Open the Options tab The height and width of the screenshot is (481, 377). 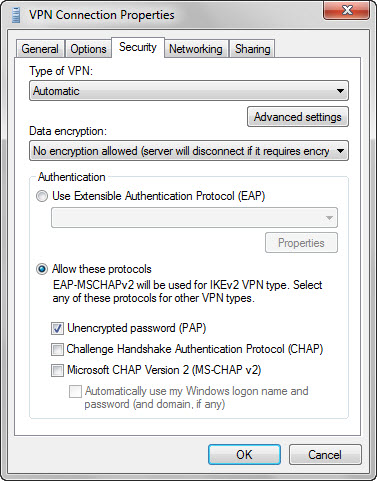point(88,49)
